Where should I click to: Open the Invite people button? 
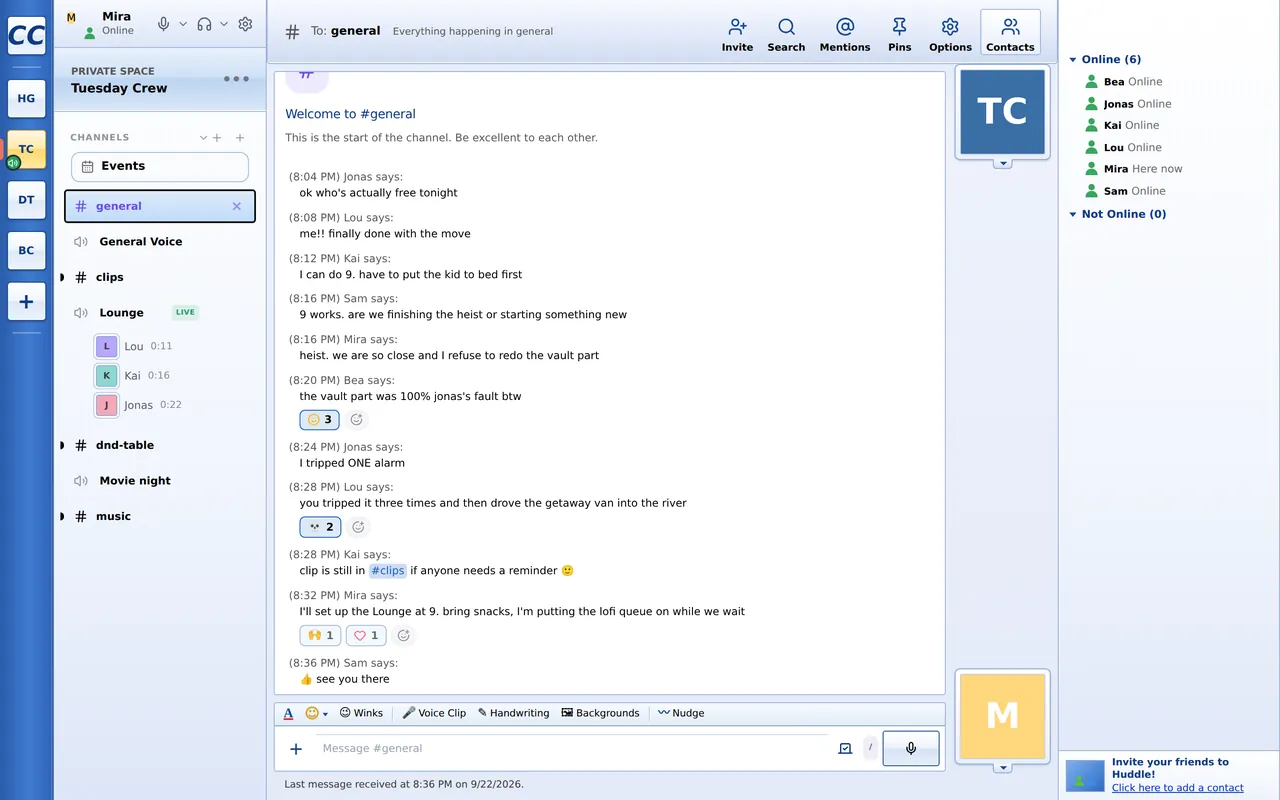click(x=737, y=33)
